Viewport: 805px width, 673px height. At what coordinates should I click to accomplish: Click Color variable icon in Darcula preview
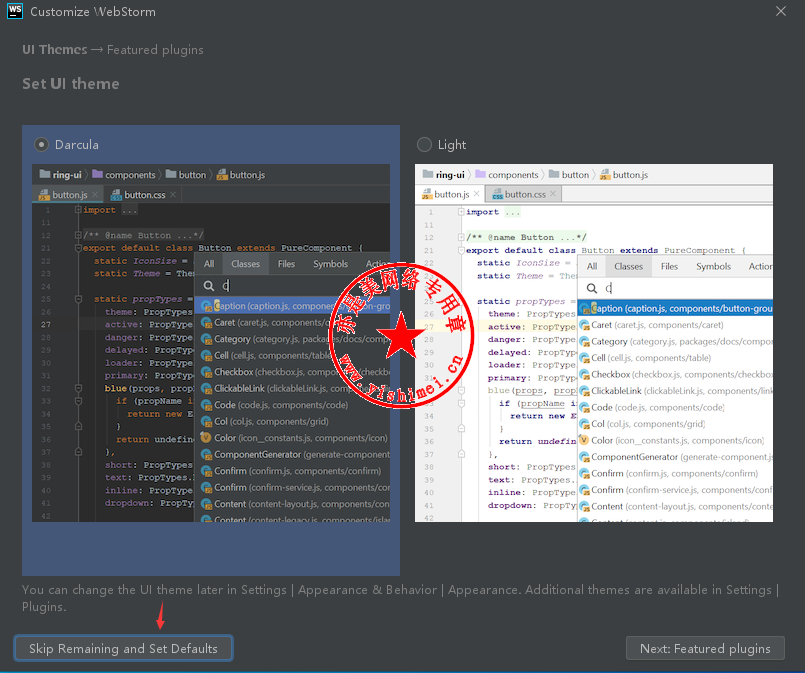pos(206,438)
